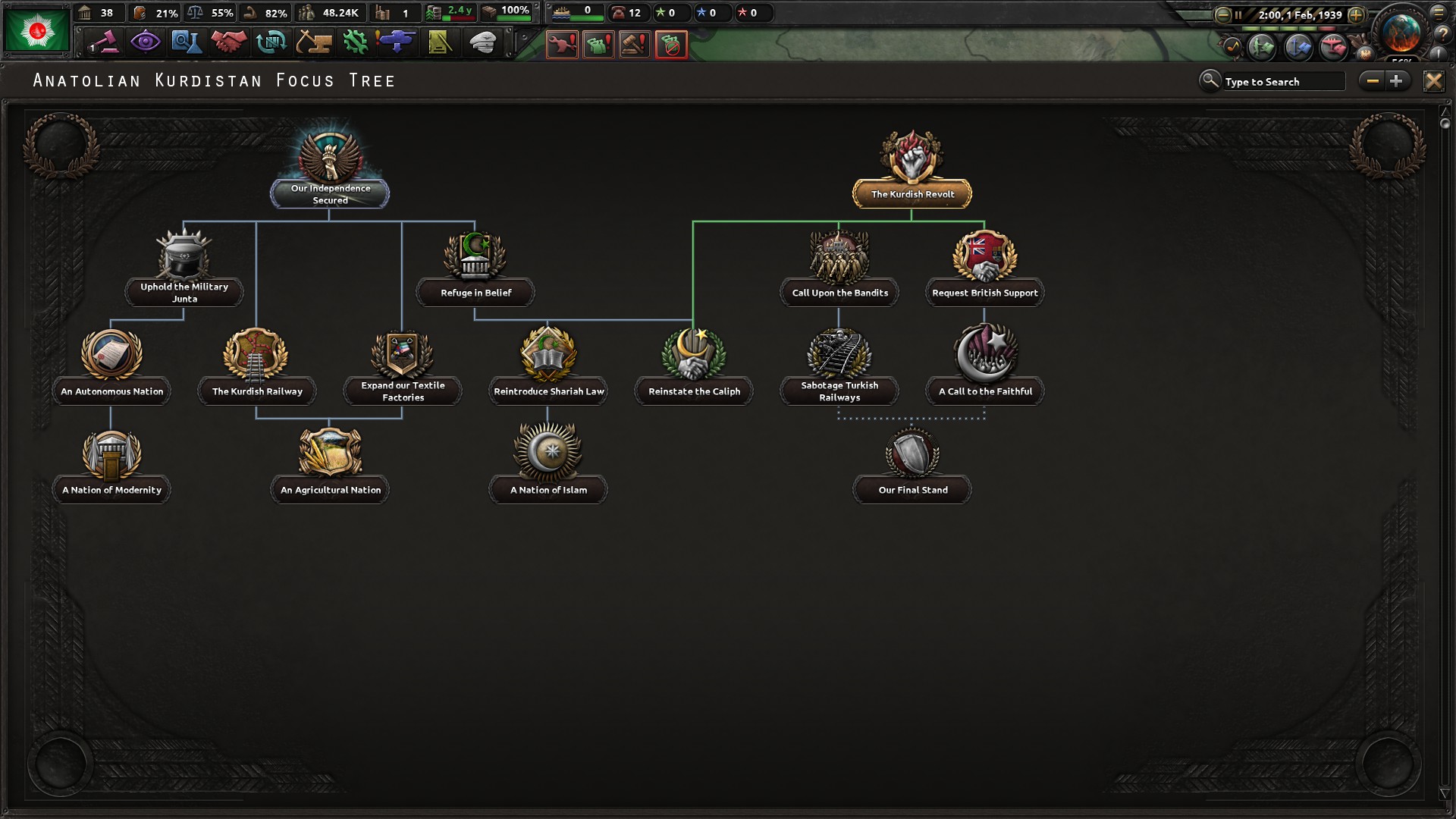Zoom in the focus tree view
This screenshot has height=819, width=1456.
[x=1396, y=81]
